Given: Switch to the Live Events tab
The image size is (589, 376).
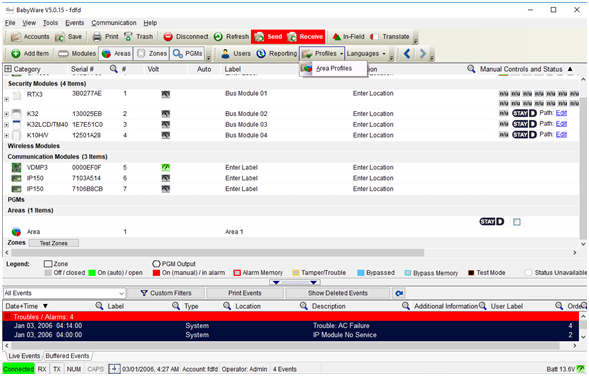Looking at the screenshot, I should coord(24,356).
